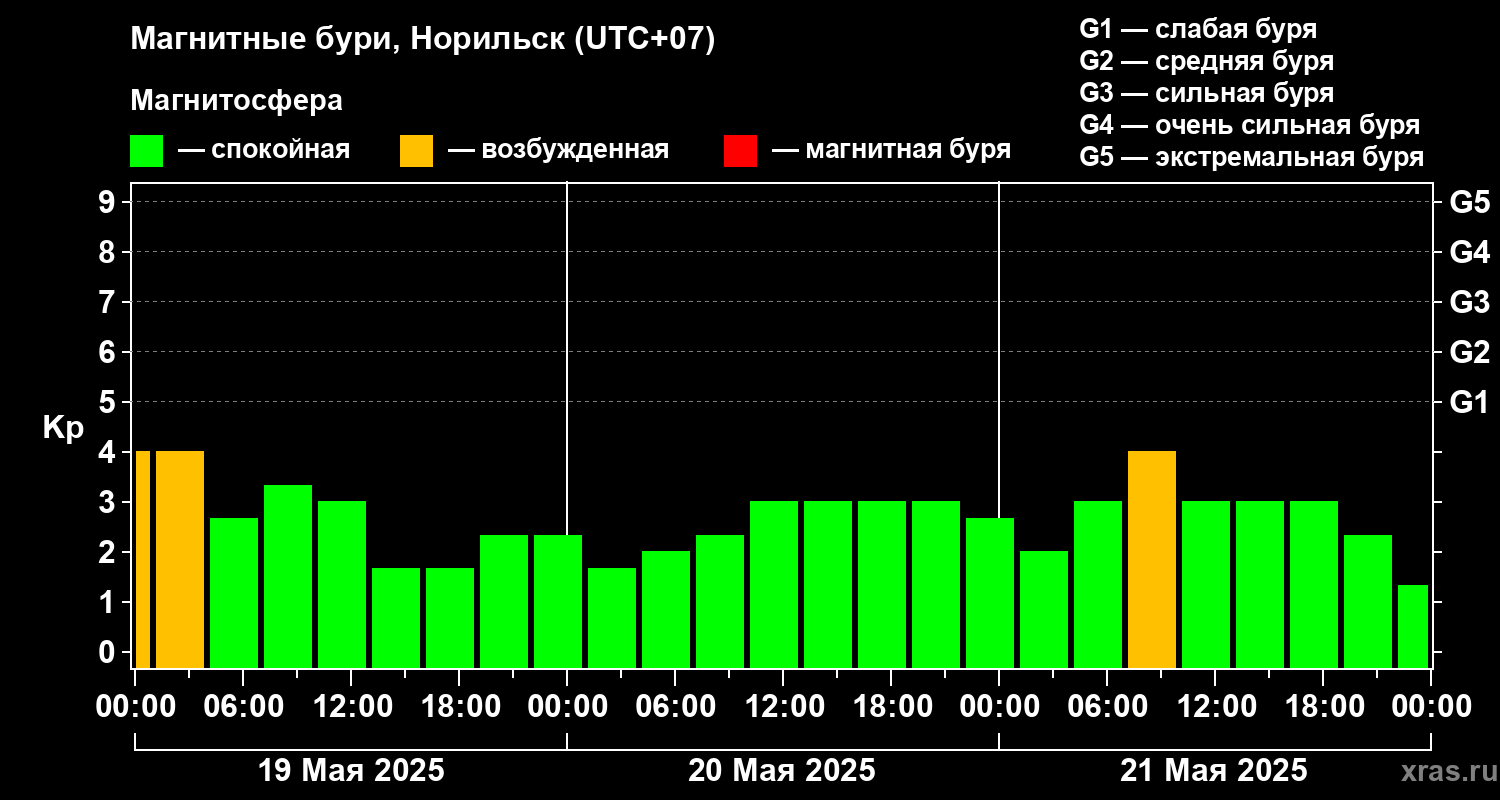Click the G2 label on the right axis
Screen dimensions: 1500x800
(1470, 352)
